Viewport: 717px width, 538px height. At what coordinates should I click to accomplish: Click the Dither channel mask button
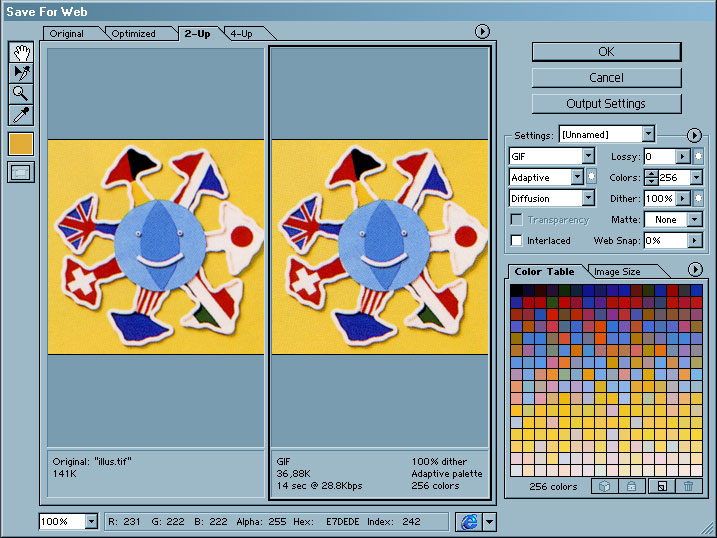[698, 198]
